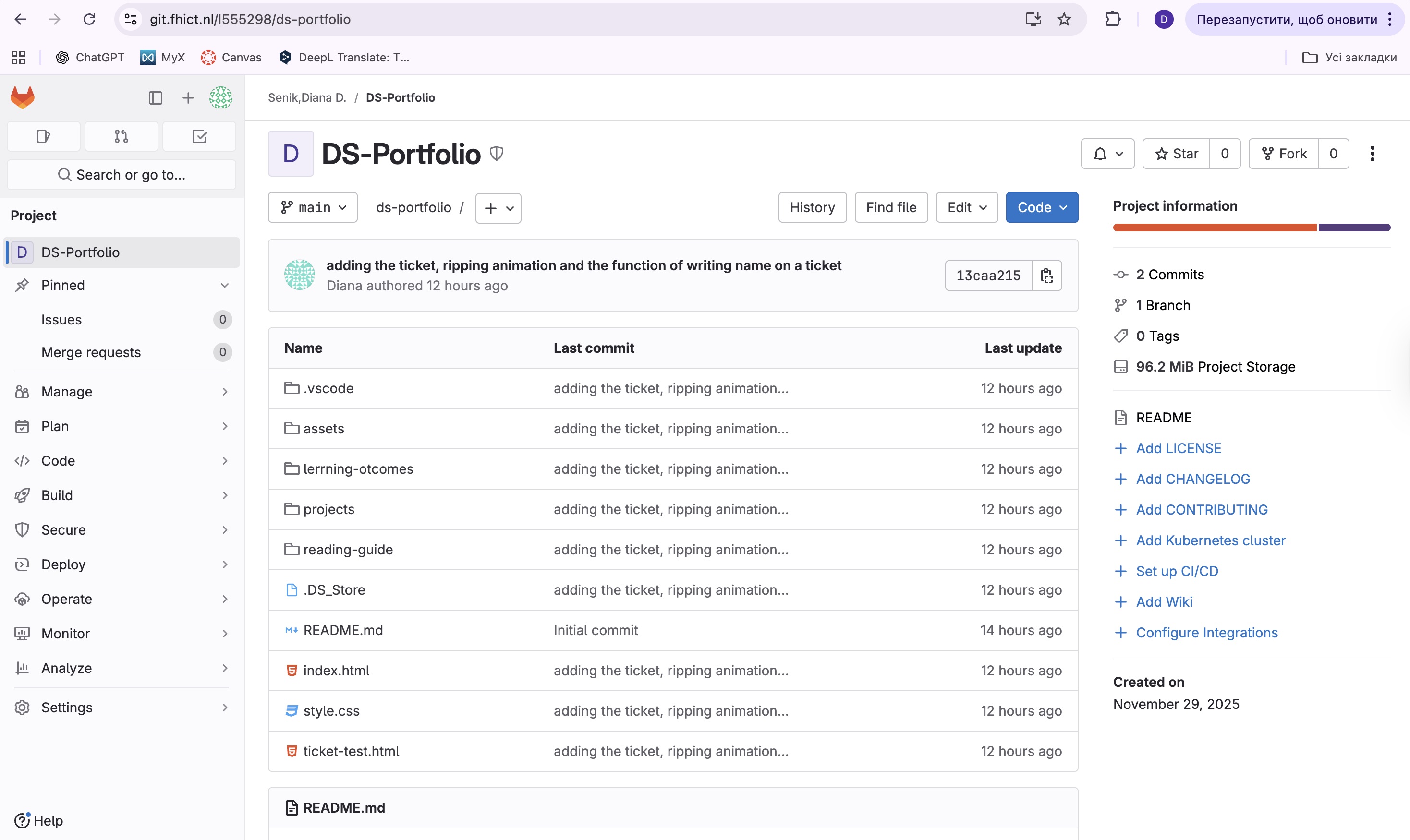Image resolution: width=1410 pixels, height=840 pixels.
Task: Click the create new plus icon in sidebar
Action: click(188, 98)
